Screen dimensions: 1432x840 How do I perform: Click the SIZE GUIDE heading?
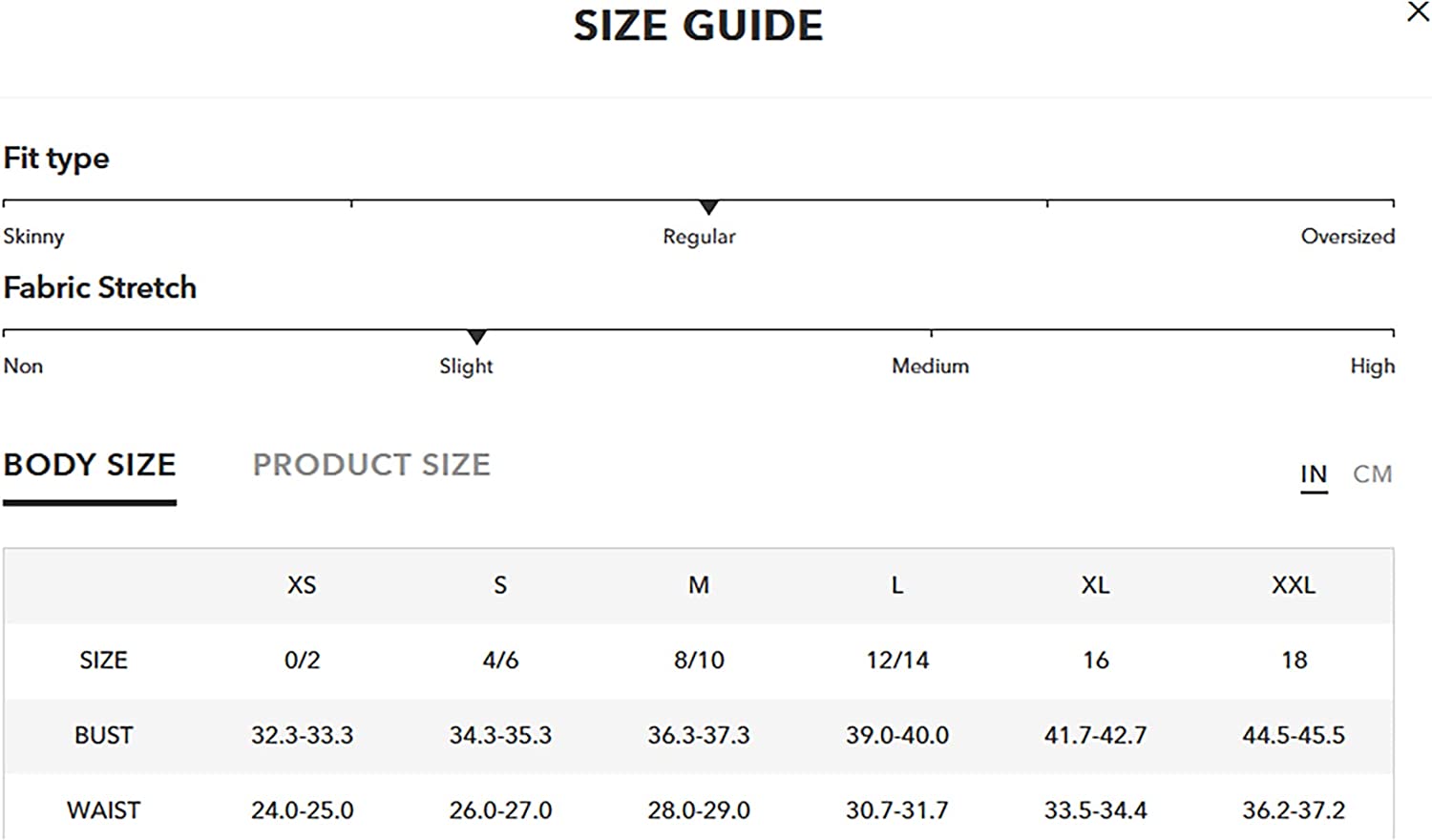coord(698,26)
